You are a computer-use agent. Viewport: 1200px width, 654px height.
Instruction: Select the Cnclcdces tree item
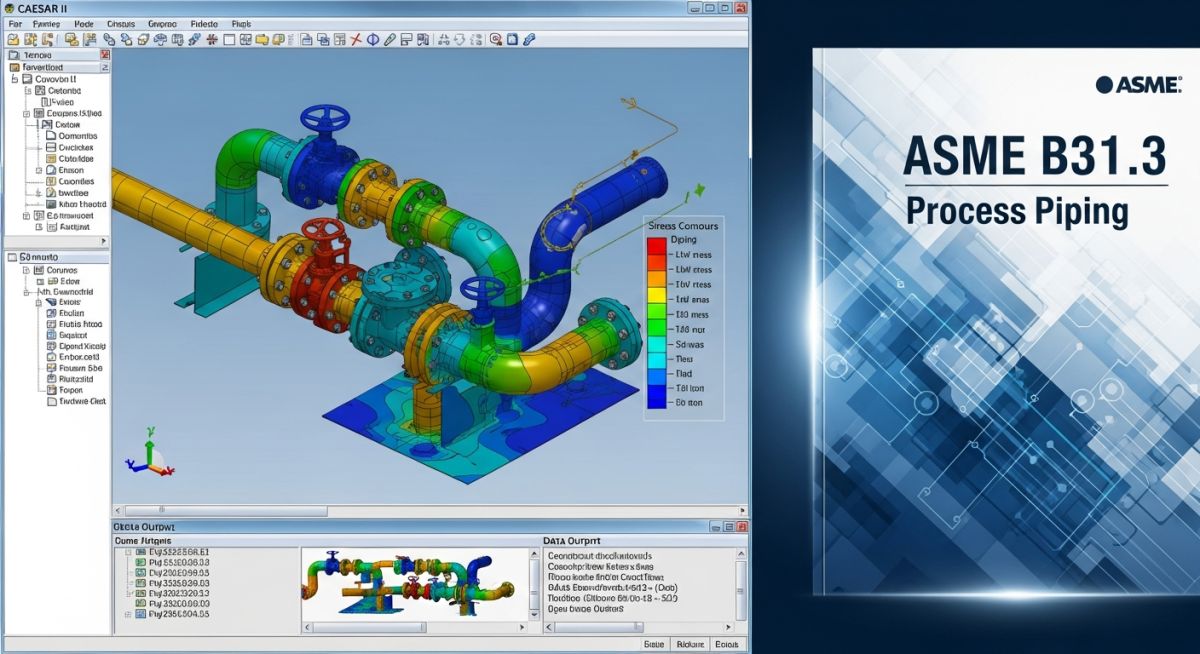[76, 147]
